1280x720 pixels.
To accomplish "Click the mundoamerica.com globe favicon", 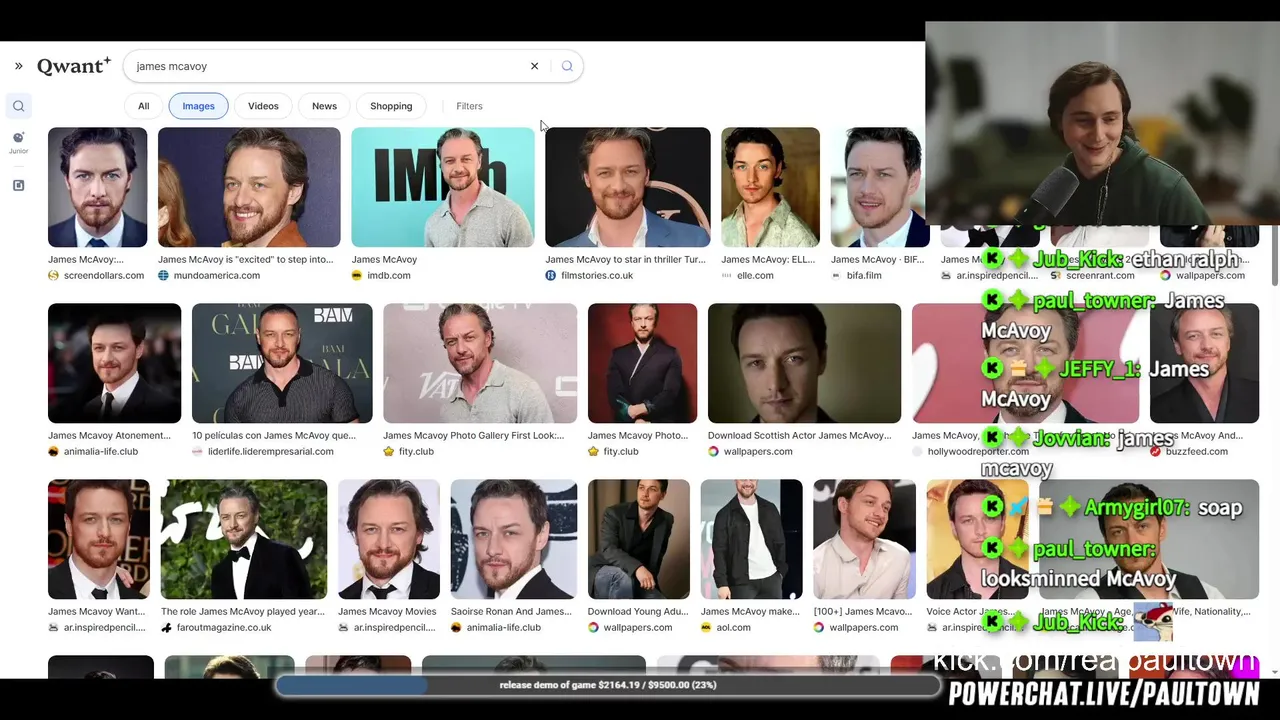I will (164, 276).
